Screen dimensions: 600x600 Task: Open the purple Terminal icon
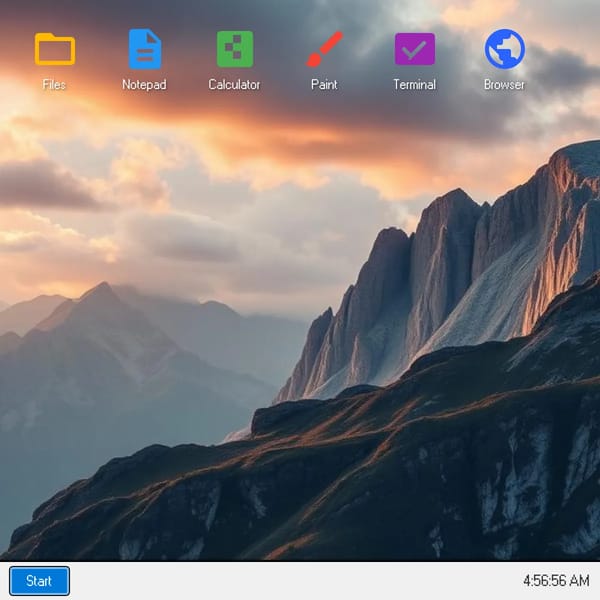tap(415, 49)
